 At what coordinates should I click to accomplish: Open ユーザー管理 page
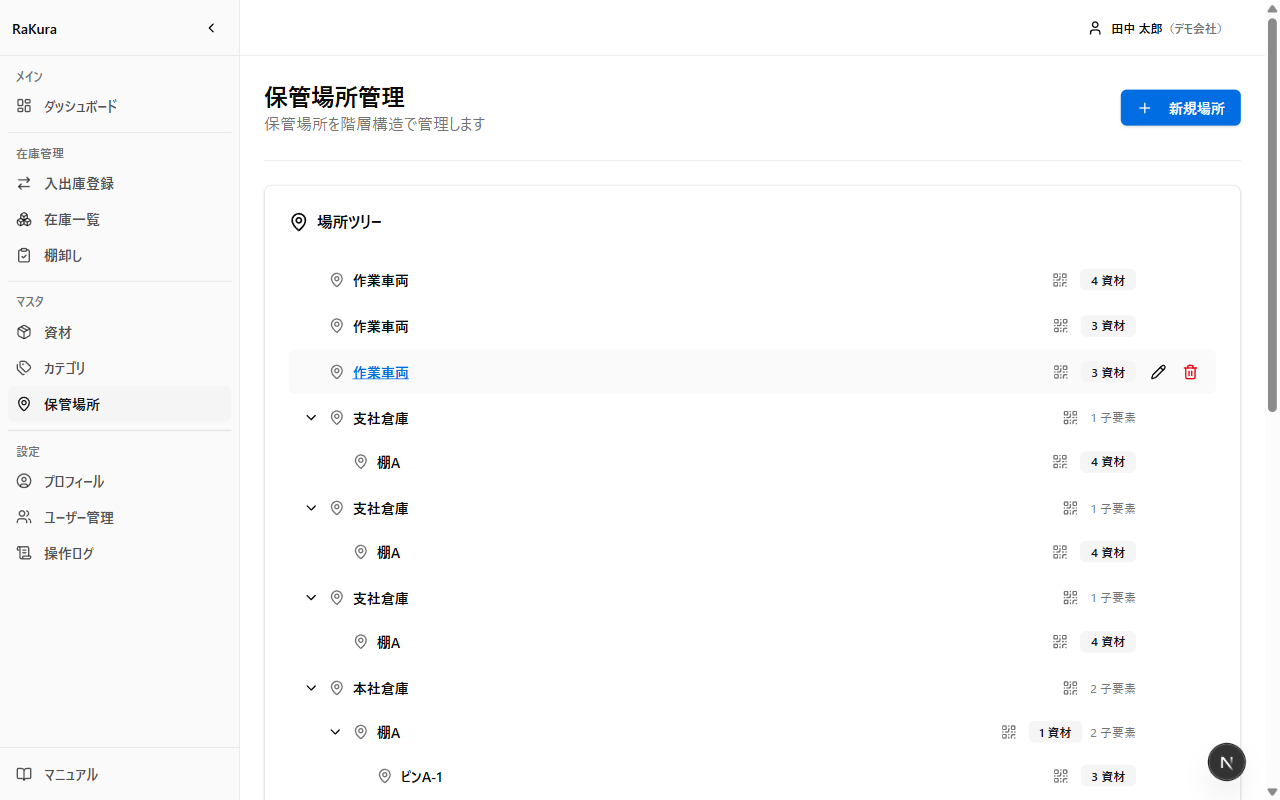pos(120,518)
